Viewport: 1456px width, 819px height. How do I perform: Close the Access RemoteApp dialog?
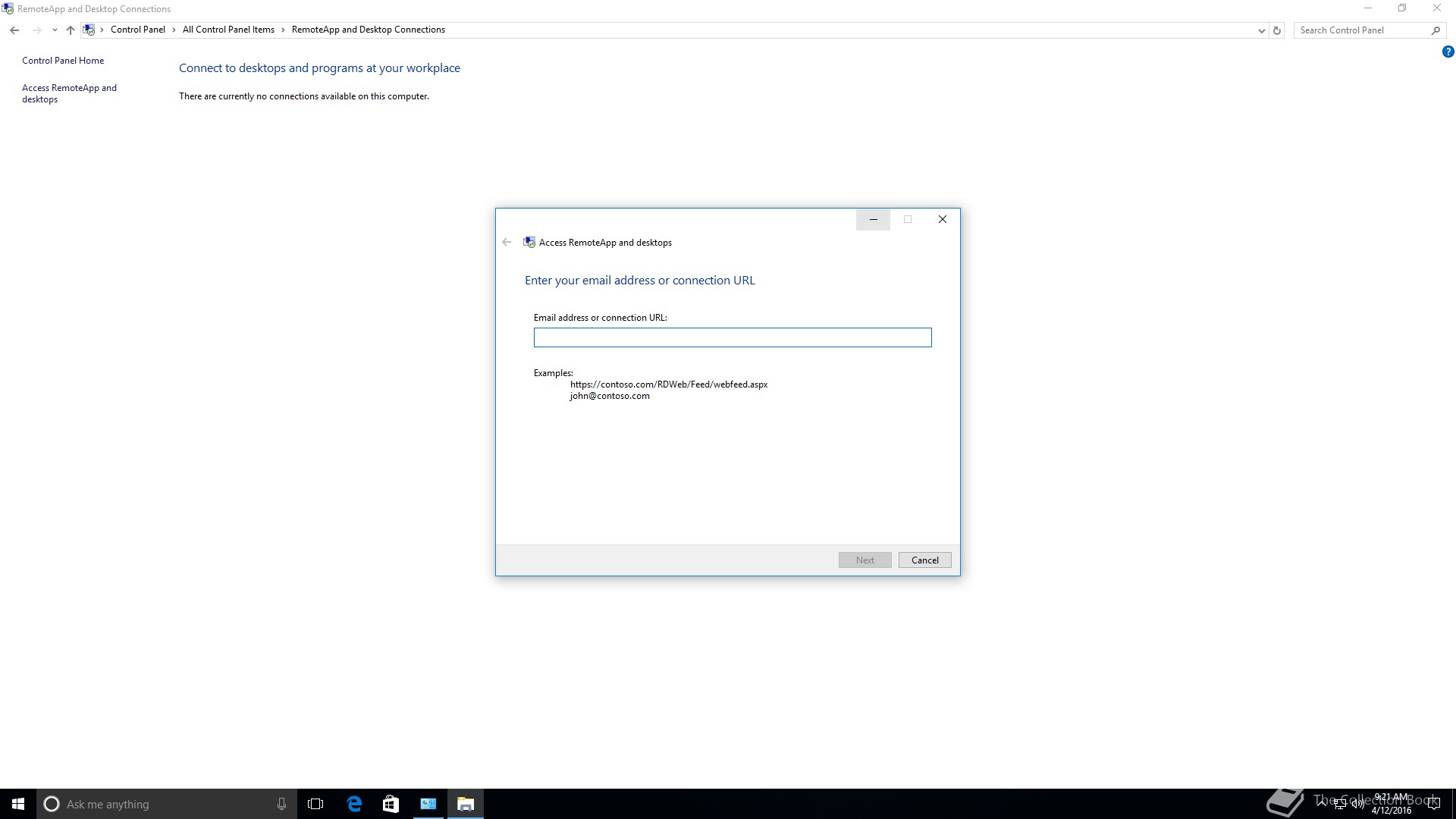(x=943, y=219)
